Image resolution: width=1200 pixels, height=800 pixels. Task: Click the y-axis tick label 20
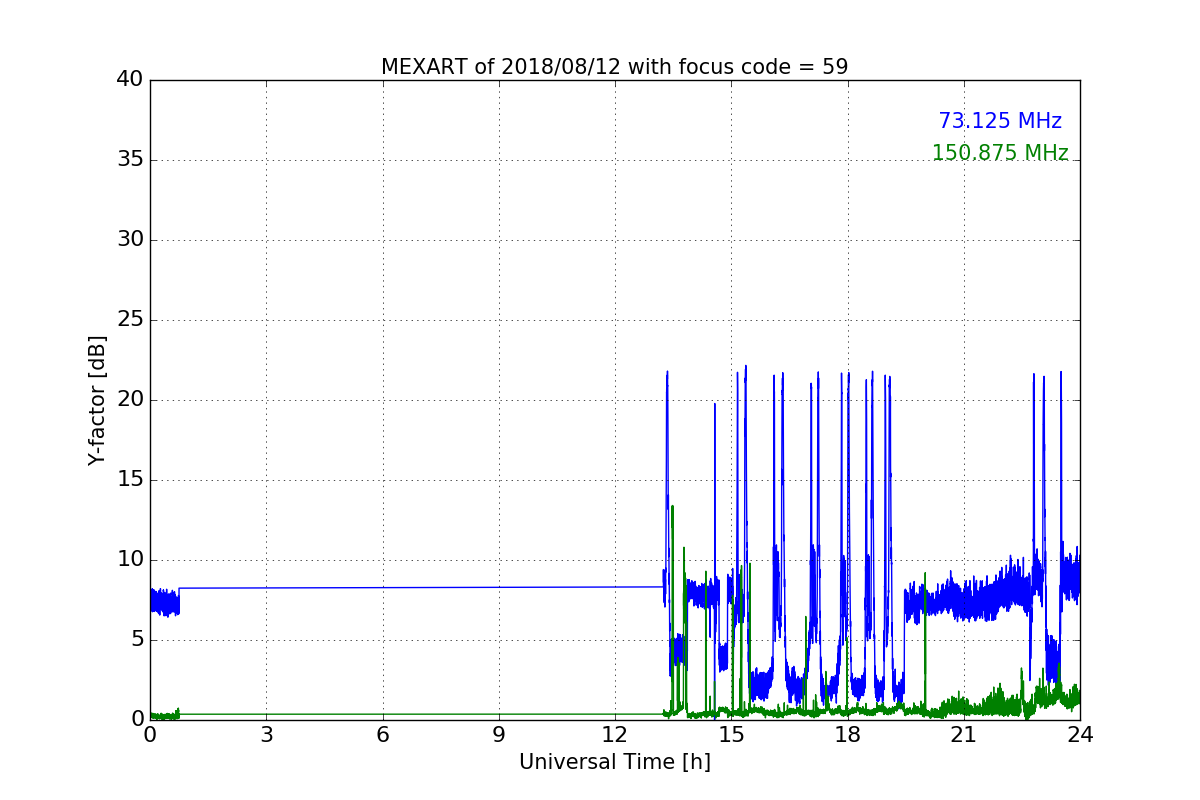coord(130,400)
